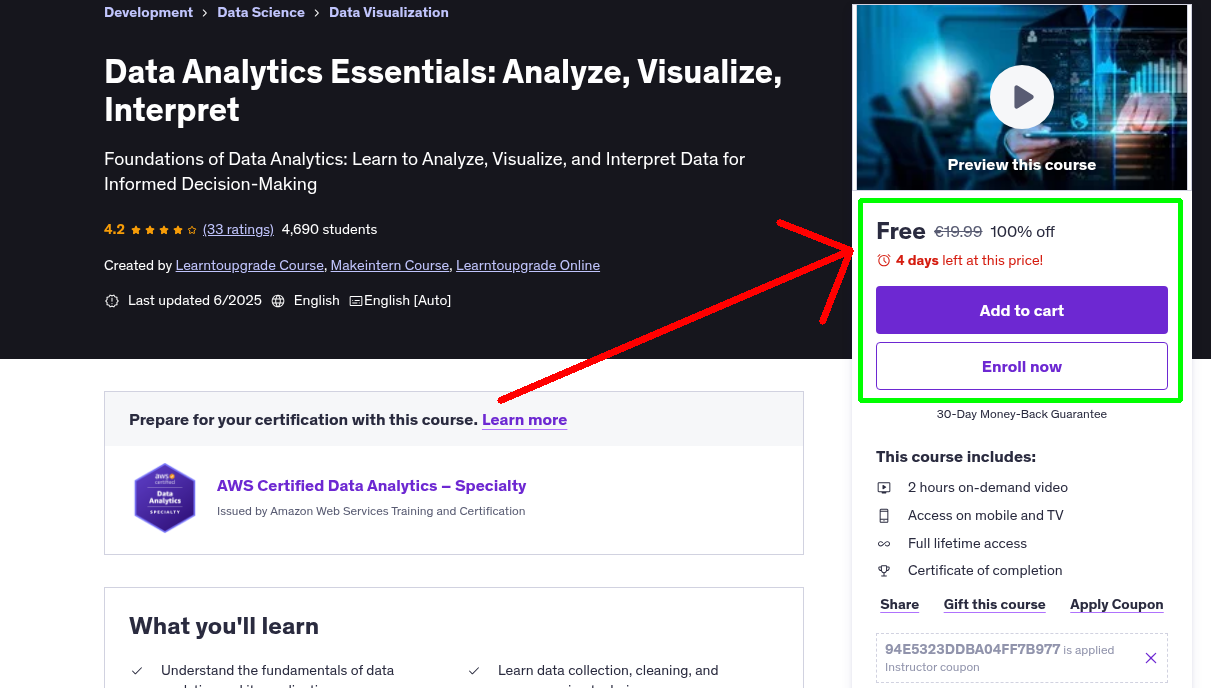Play the course preview video
1211x688 pixels.
pos(1021,97)
